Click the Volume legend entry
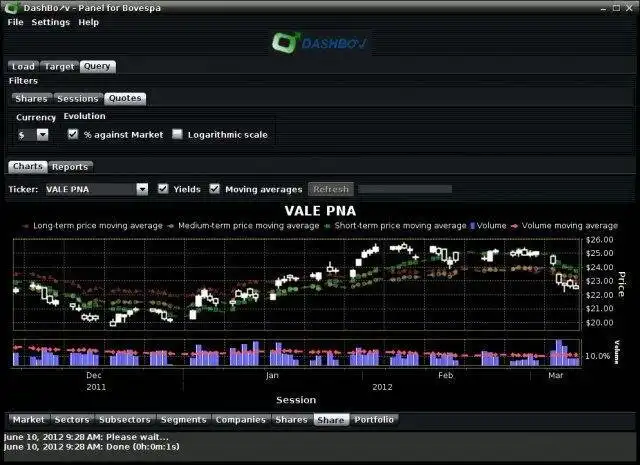This screenshot has width=640, height=465. [488, 226]
